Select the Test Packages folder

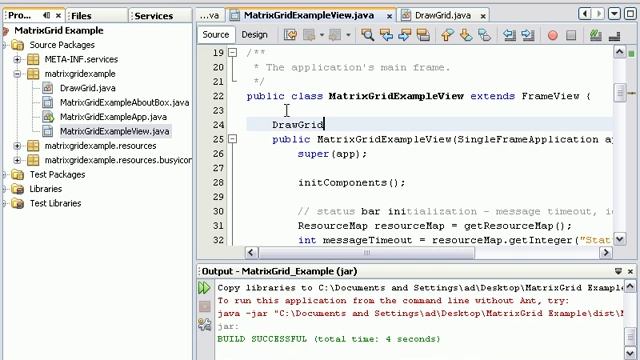(x=57, y=175)
